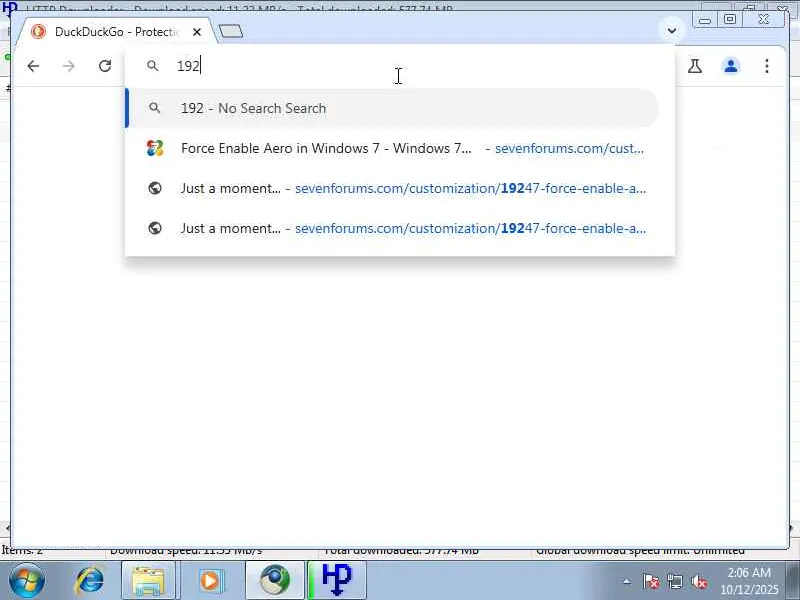Close the DuckDuckGo tab
The height and width of the screenshot is (600, 800).
pos(197,32)
